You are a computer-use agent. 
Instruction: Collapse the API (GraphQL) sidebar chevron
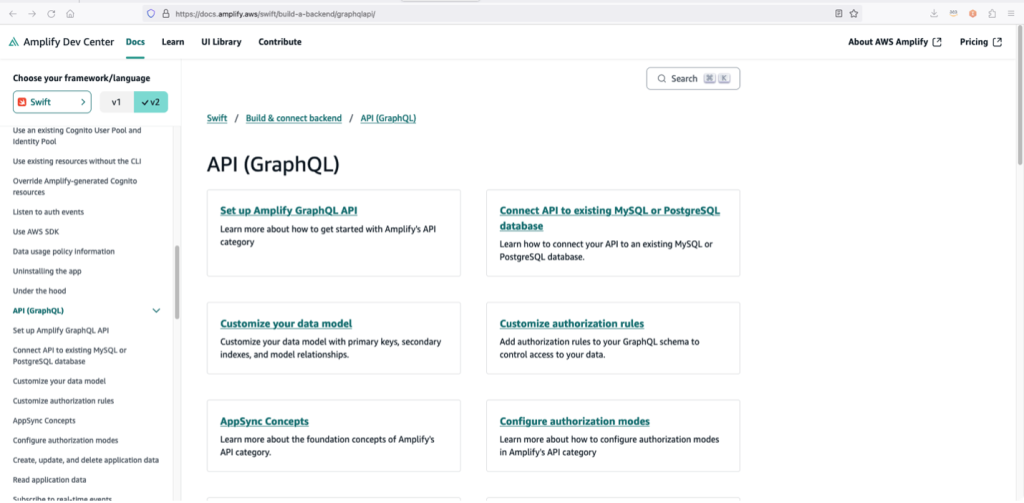(156, 310)
